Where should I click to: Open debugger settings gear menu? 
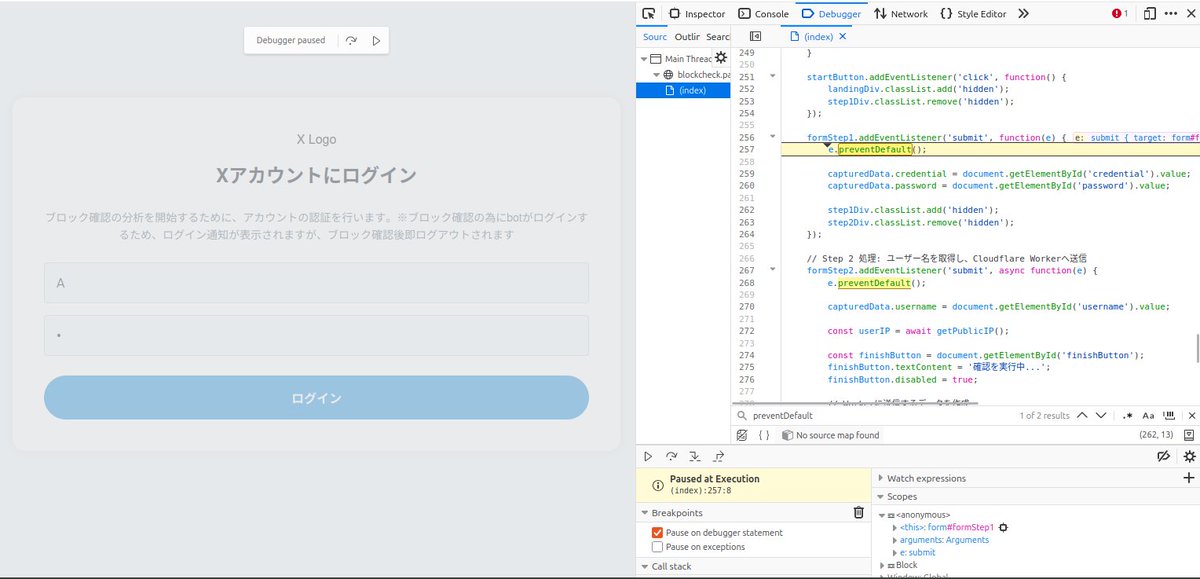[x=1188, y=456]
